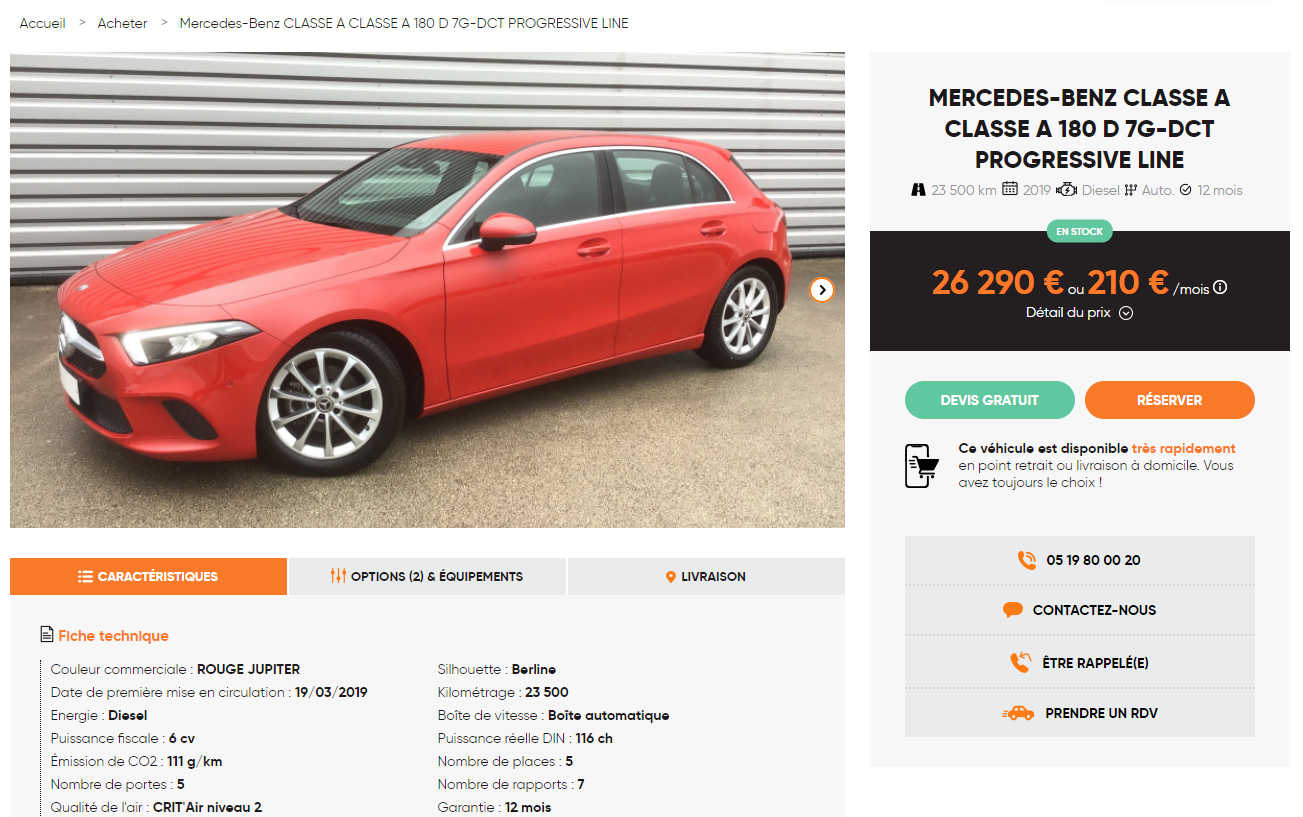Viewport: 1303px width, 817px height.
Task: Click the callback phone icon by Être rappelé(e)
Action: [x=1020, y=662]
